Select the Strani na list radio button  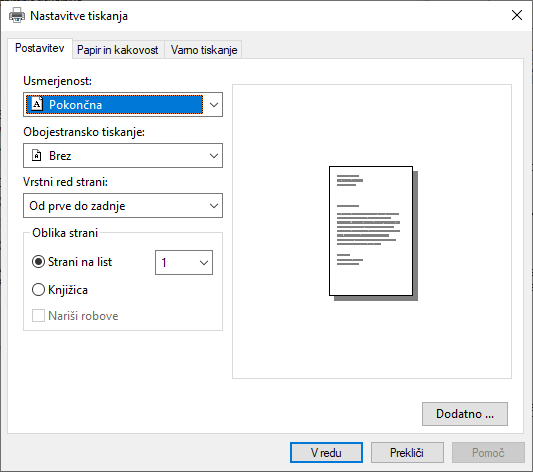(x=38, y=262)
